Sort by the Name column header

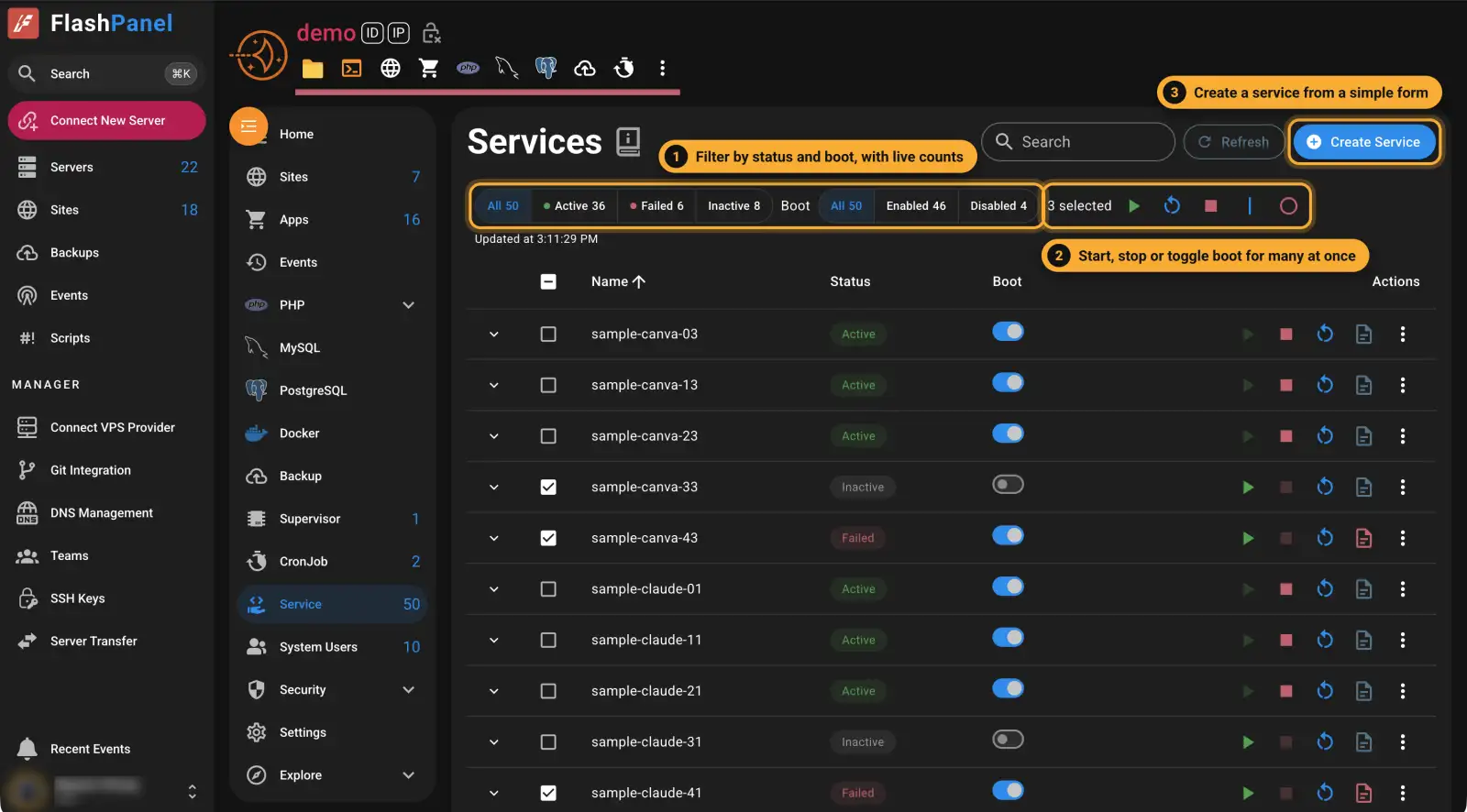618,281
